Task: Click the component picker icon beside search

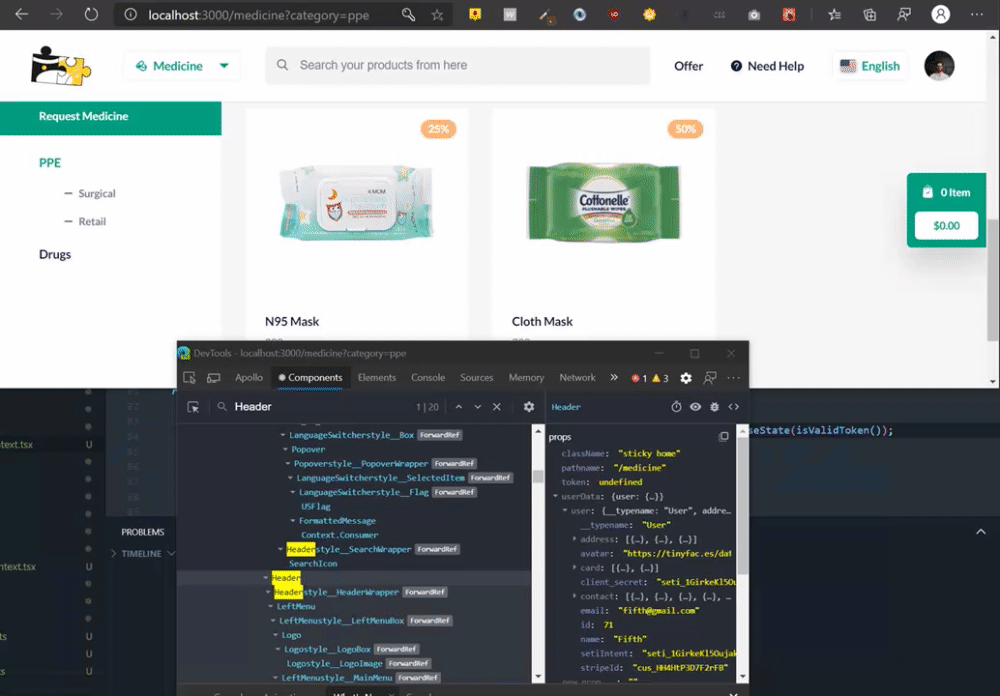Action: (x=193, y=407)
